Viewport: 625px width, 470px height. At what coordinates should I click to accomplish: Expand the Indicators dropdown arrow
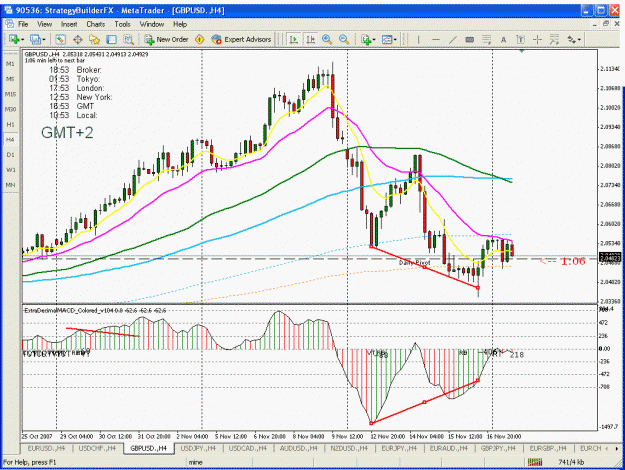pyautogui.click(x=374, y=39)
